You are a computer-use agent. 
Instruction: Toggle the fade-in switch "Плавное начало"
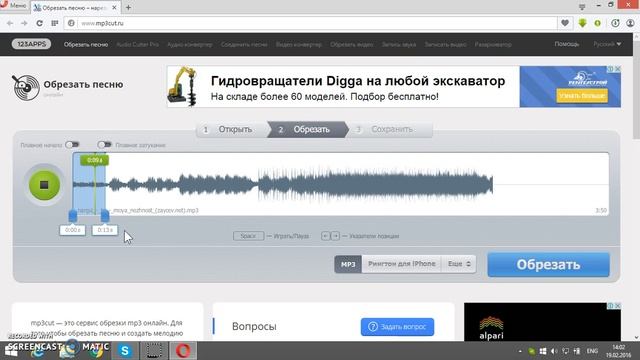[x=73, y=144]
